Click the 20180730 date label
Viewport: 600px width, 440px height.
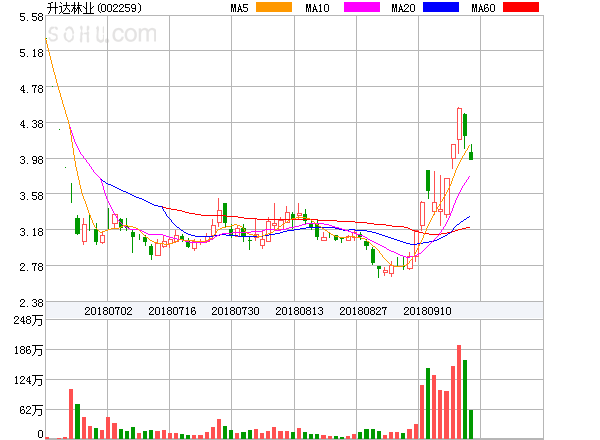pyautogui.click(x=235, y=311)
